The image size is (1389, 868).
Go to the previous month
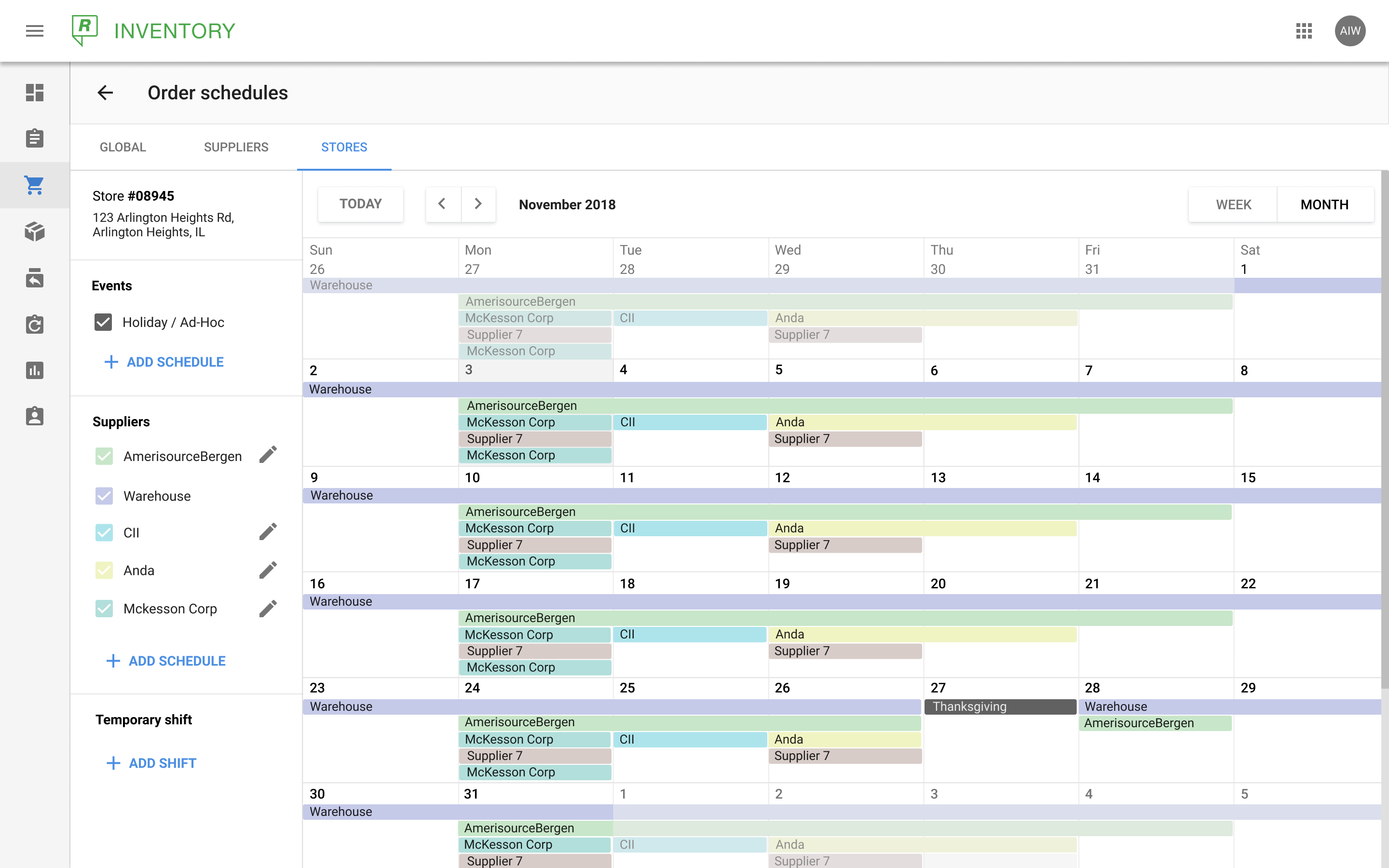point(442,204)
